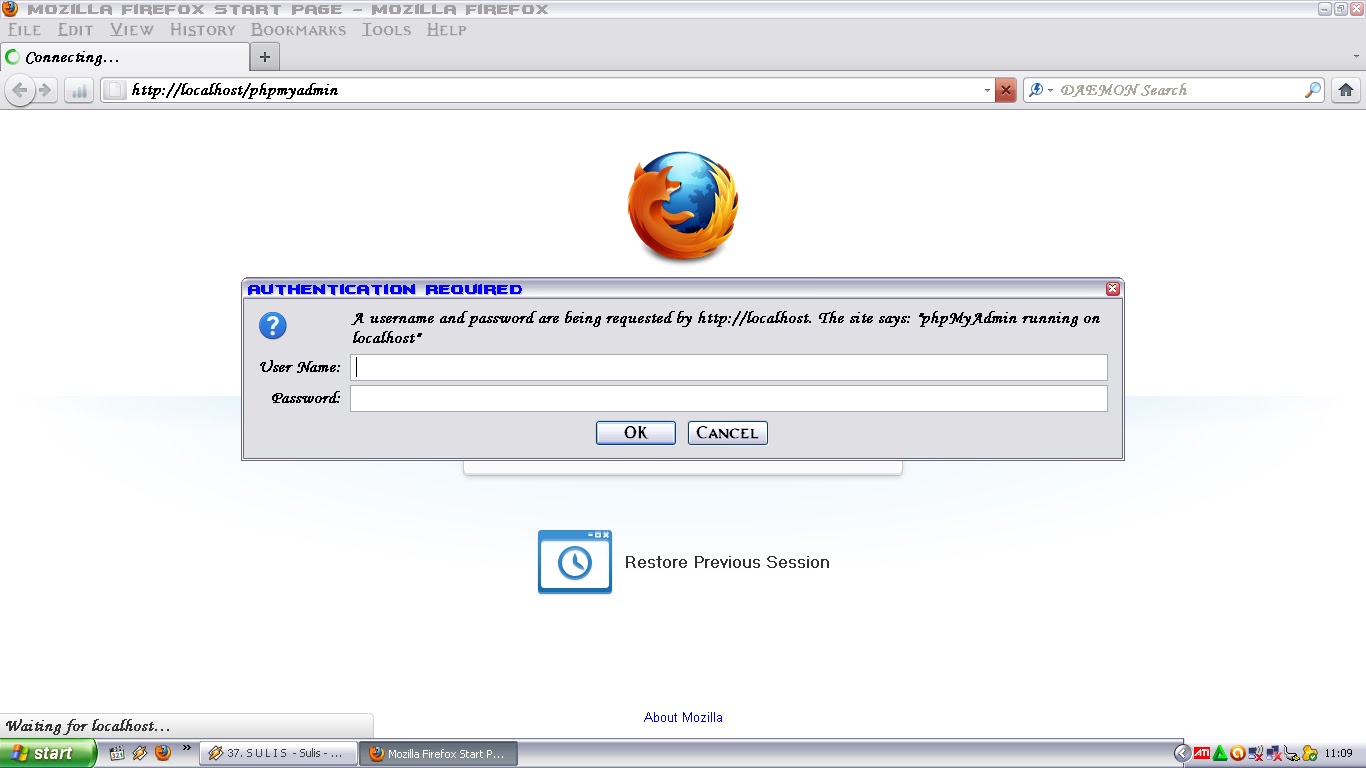Go forward with the forward arrow button
The width and height of the screenshot is (1366, 768).
[x=45, y=90]
